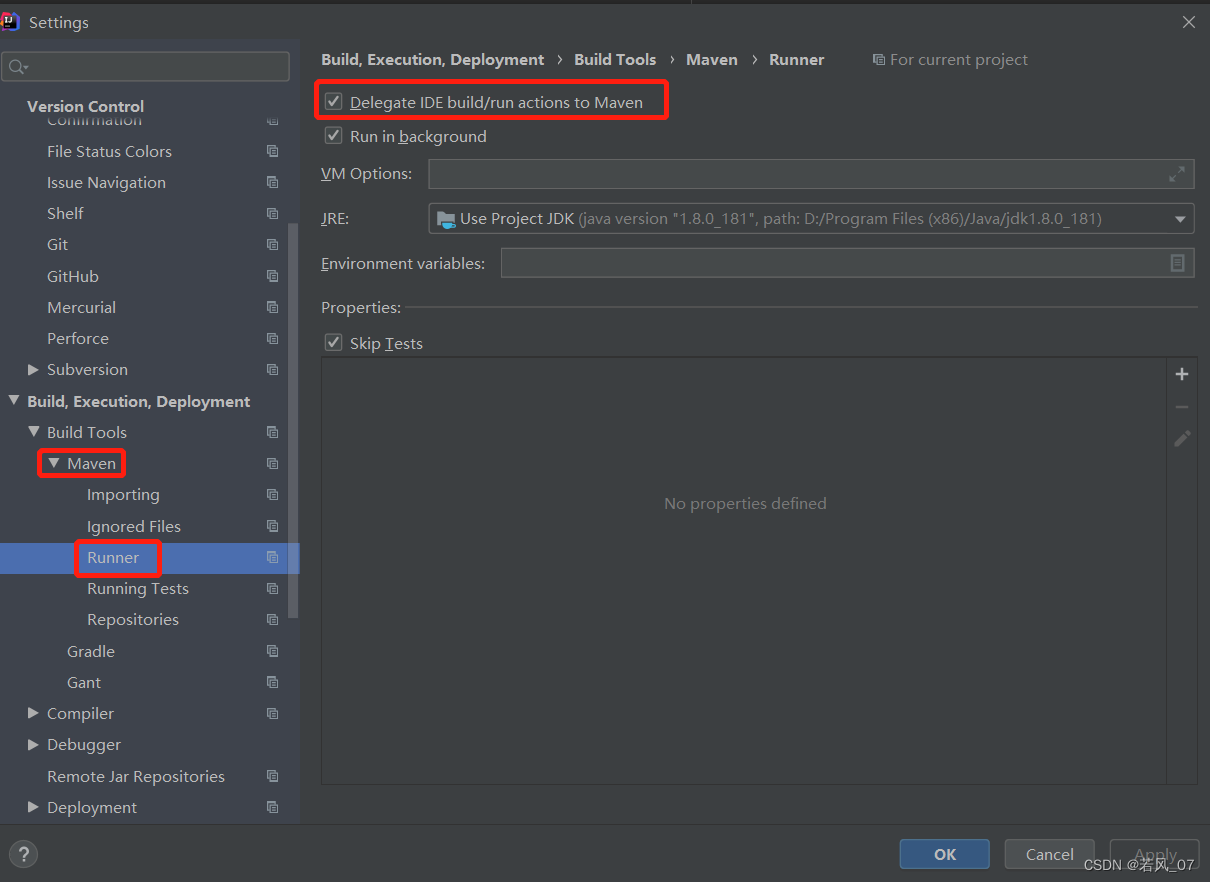Remove selected property with minus icon
Image resolution: width=1210 pixels, height=882 pixels.
1182,407
